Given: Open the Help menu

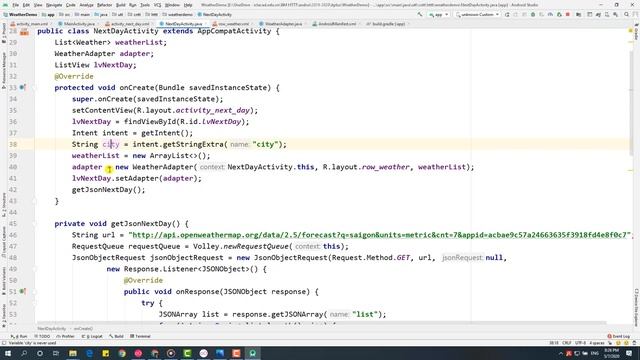Looking at the screenshot, I should (188, 5).
